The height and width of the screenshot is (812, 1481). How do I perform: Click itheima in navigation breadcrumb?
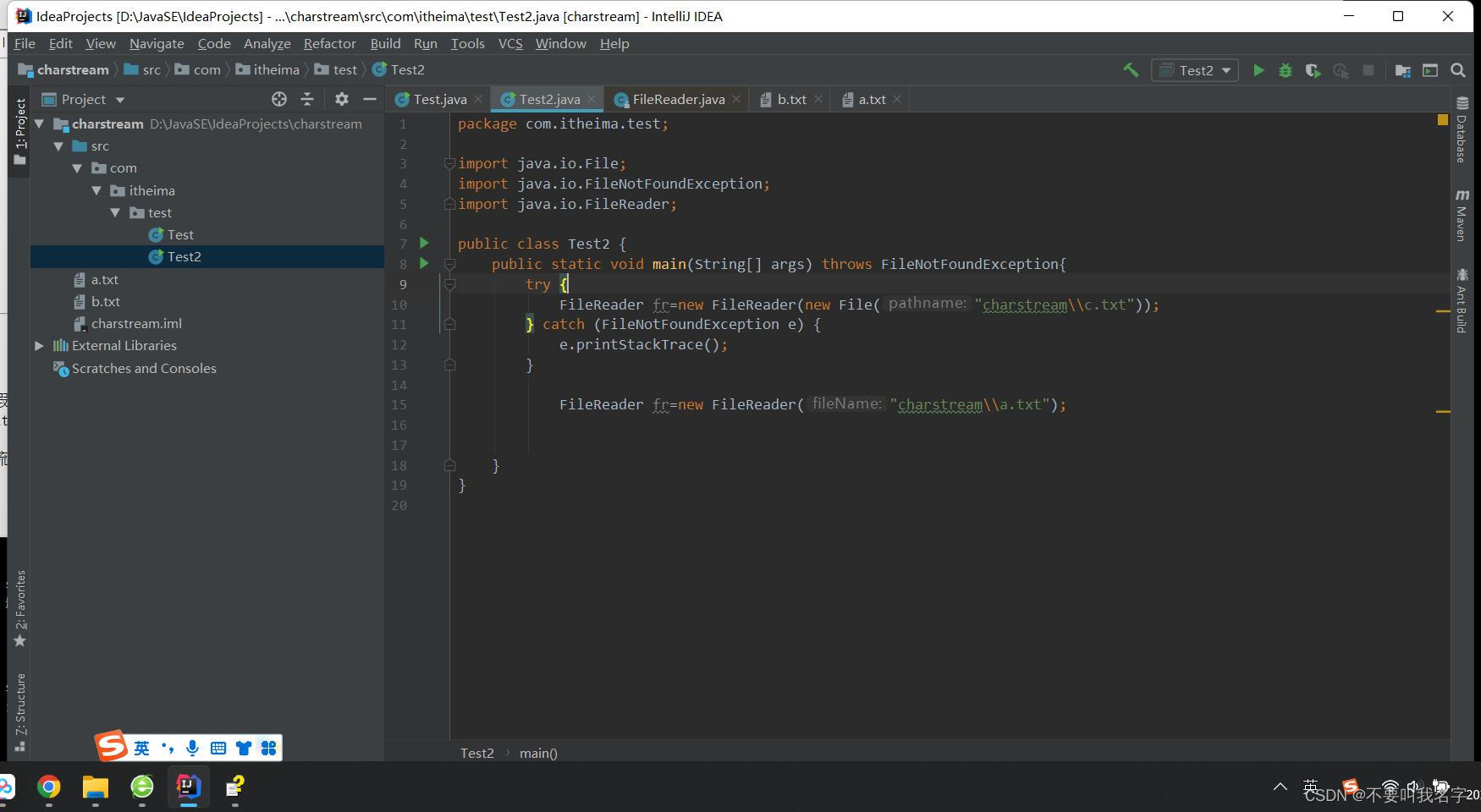point(267,70)
